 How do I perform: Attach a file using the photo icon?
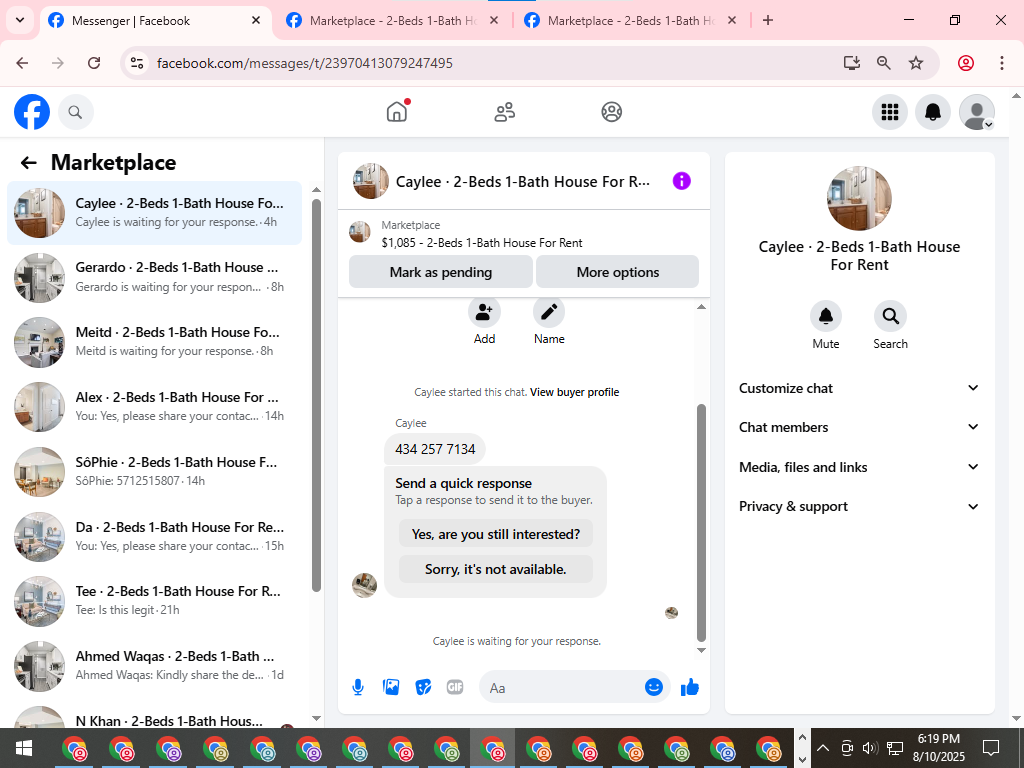point(391,687)
